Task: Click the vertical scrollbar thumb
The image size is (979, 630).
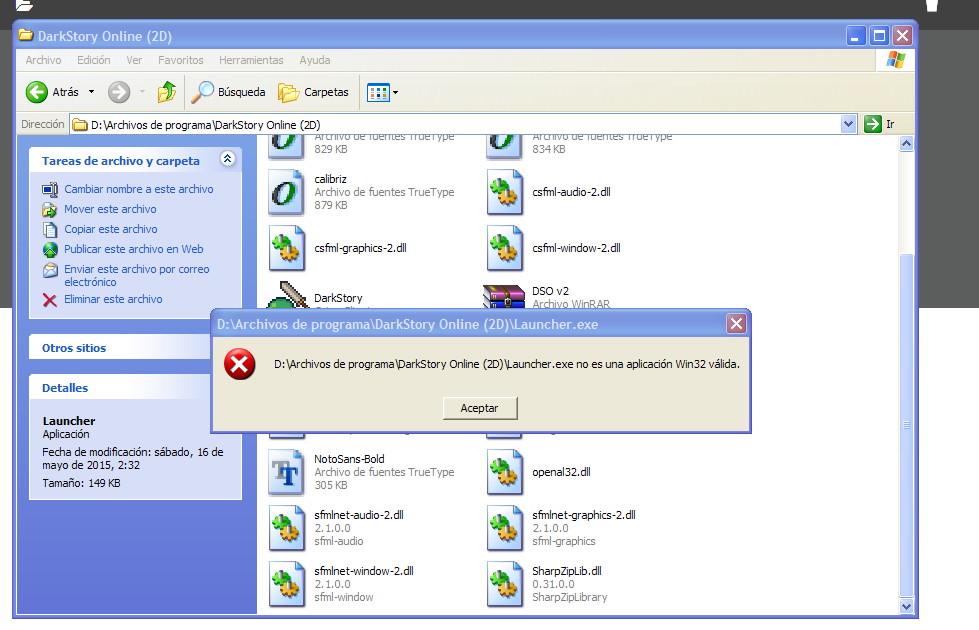Action: (x=907, y=425)
